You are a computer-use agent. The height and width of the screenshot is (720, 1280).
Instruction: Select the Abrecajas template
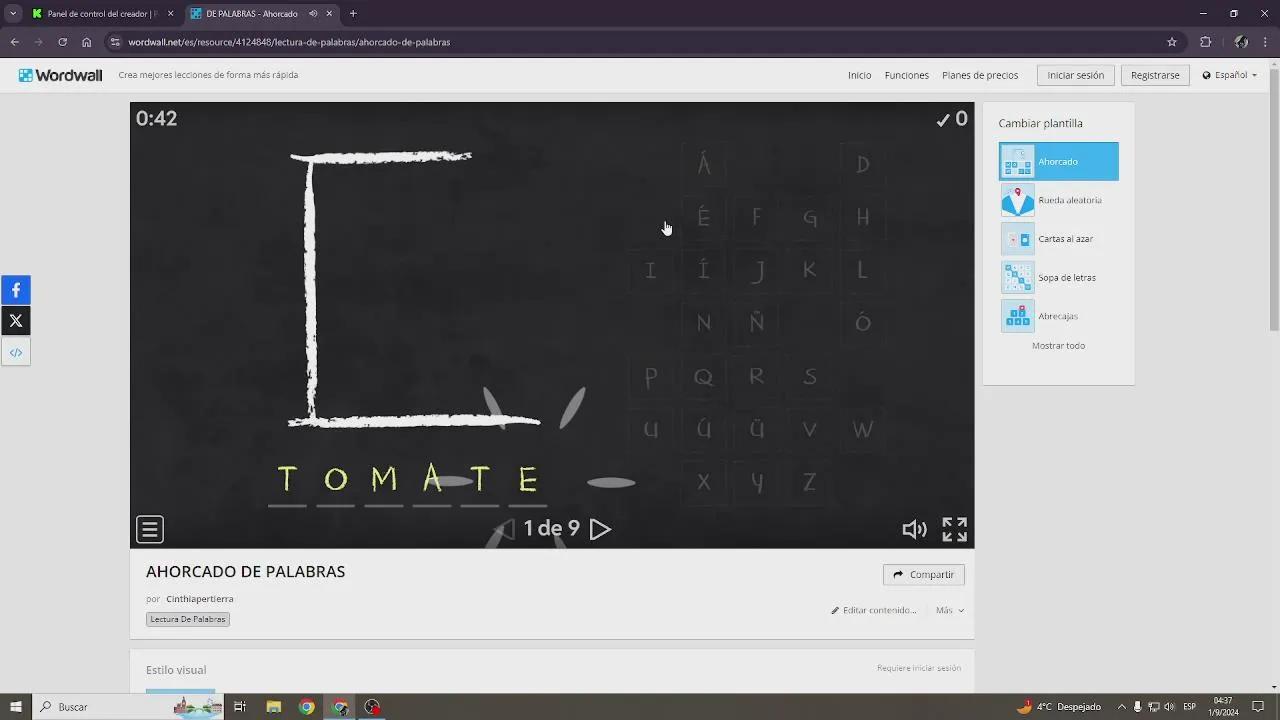(x=1058, y=315)
